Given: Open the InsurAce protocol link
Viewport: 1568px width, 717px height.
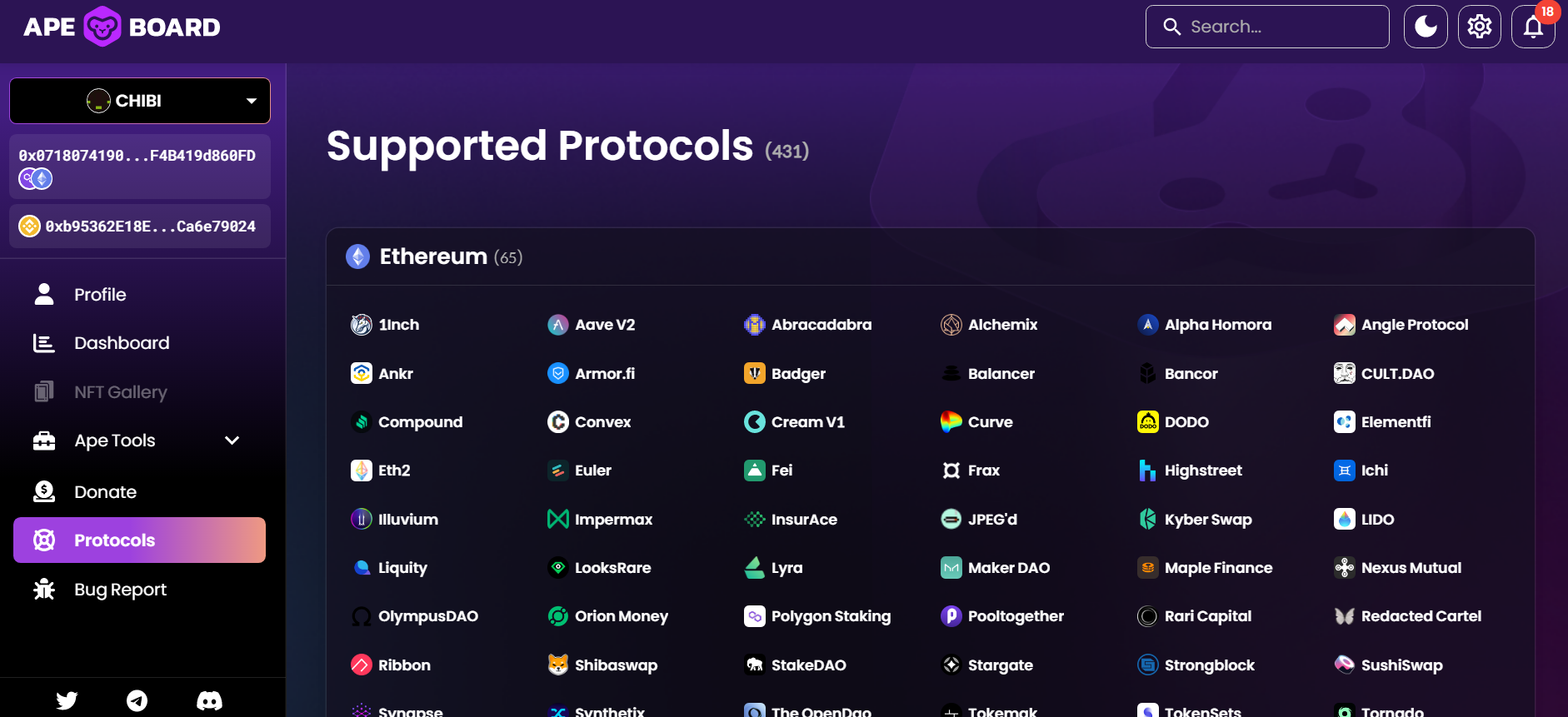Looking at the screenshot, I should click(x=791, y=520).
